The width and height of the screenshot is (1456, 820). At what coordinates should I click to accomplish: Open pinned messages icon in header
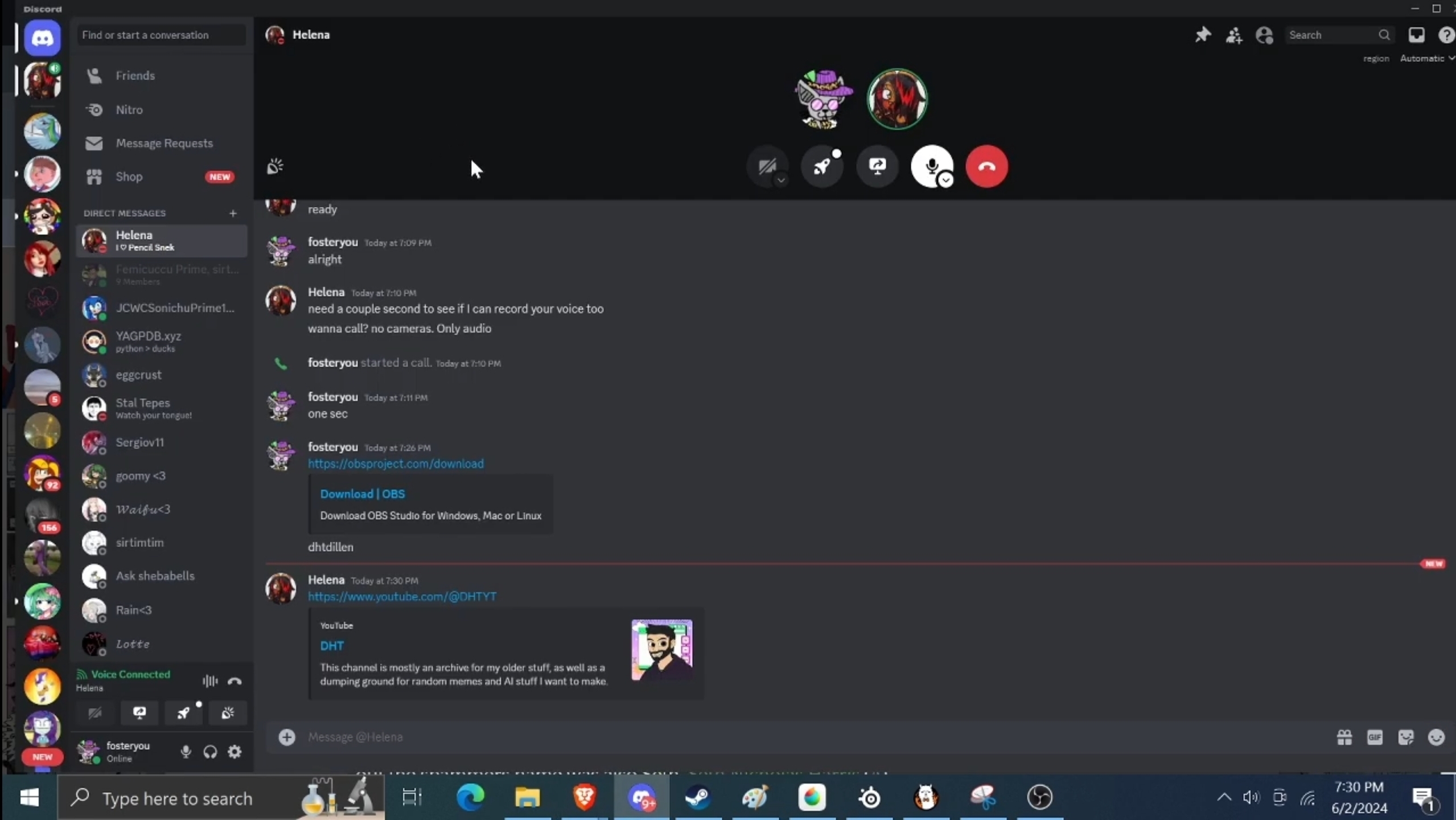[1202, 35]
